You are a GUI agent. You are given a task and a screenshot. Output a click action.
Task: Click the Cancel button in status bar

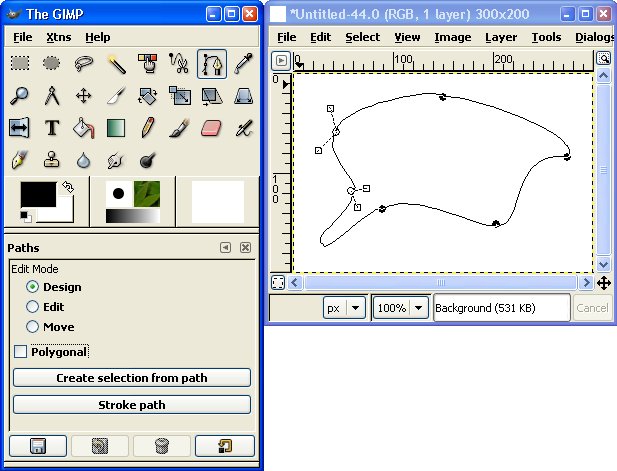click(x=592, y=308)
